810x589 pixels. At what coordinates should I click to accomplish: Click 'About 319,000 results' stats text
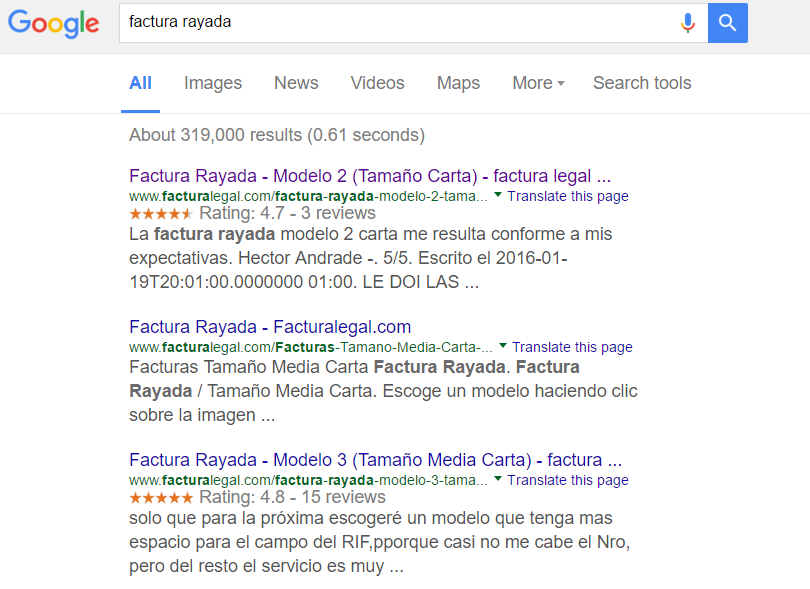[x=277, y=135]
